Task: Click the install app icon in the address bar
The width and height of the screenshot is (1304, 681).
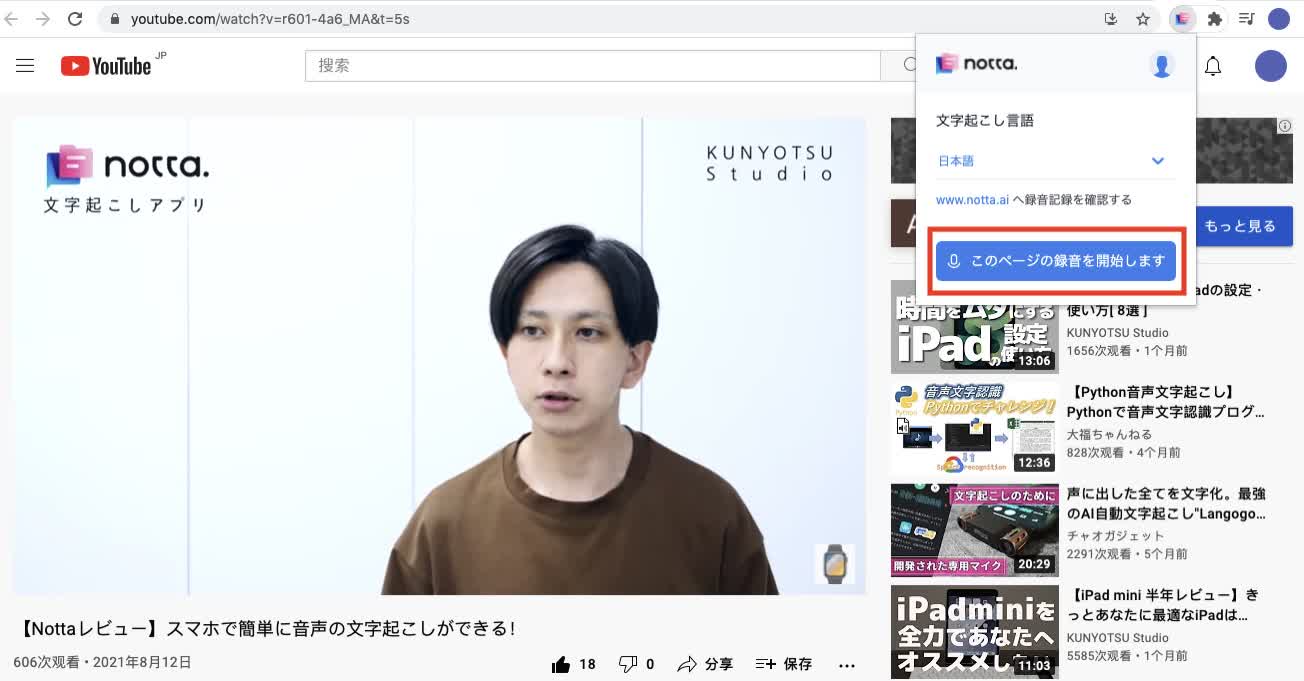Action: click(x=1110, y=19)
